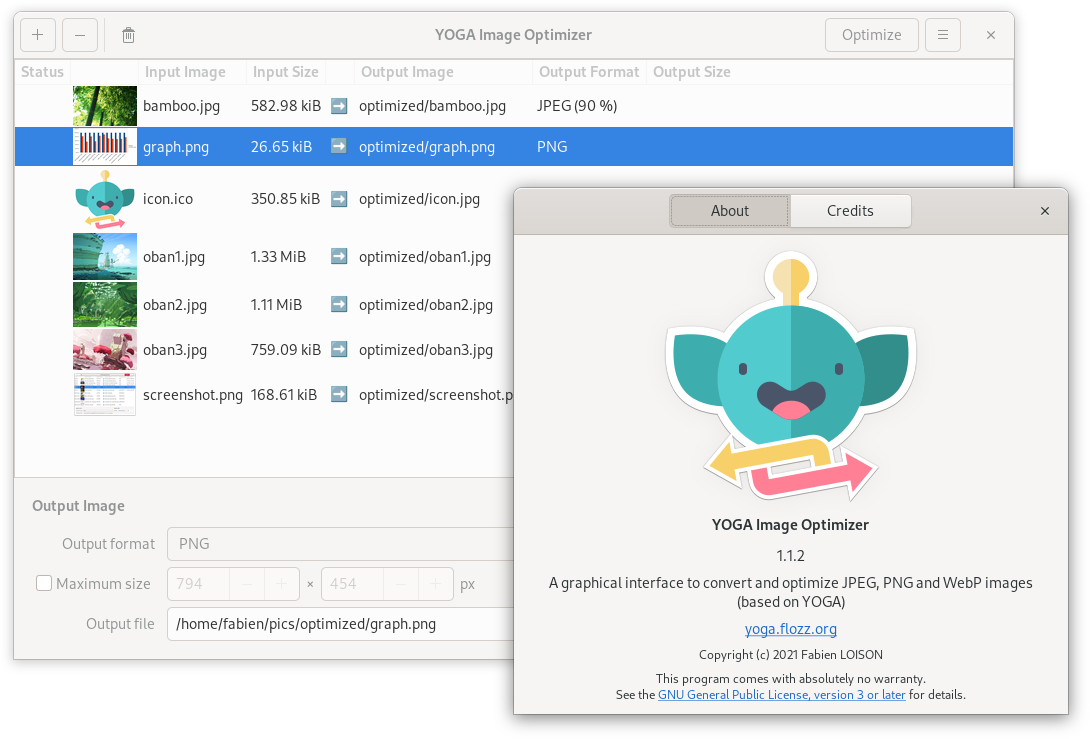Click the trash clear-list icon
Screen dimensions: 1090x739
(x=128, y=35)
